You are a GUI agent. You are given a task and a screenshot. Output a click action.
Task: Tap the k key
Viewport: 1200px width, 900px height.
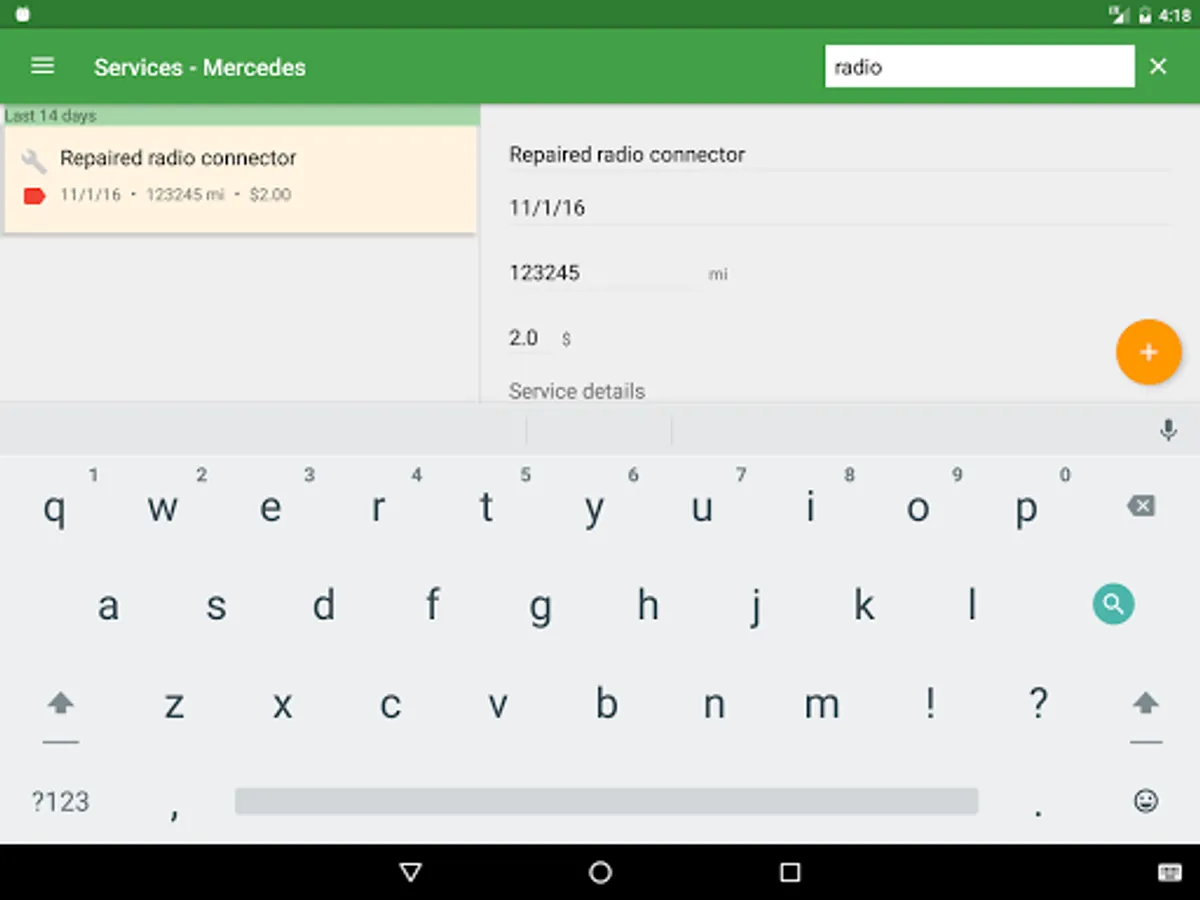click(864, 605)
